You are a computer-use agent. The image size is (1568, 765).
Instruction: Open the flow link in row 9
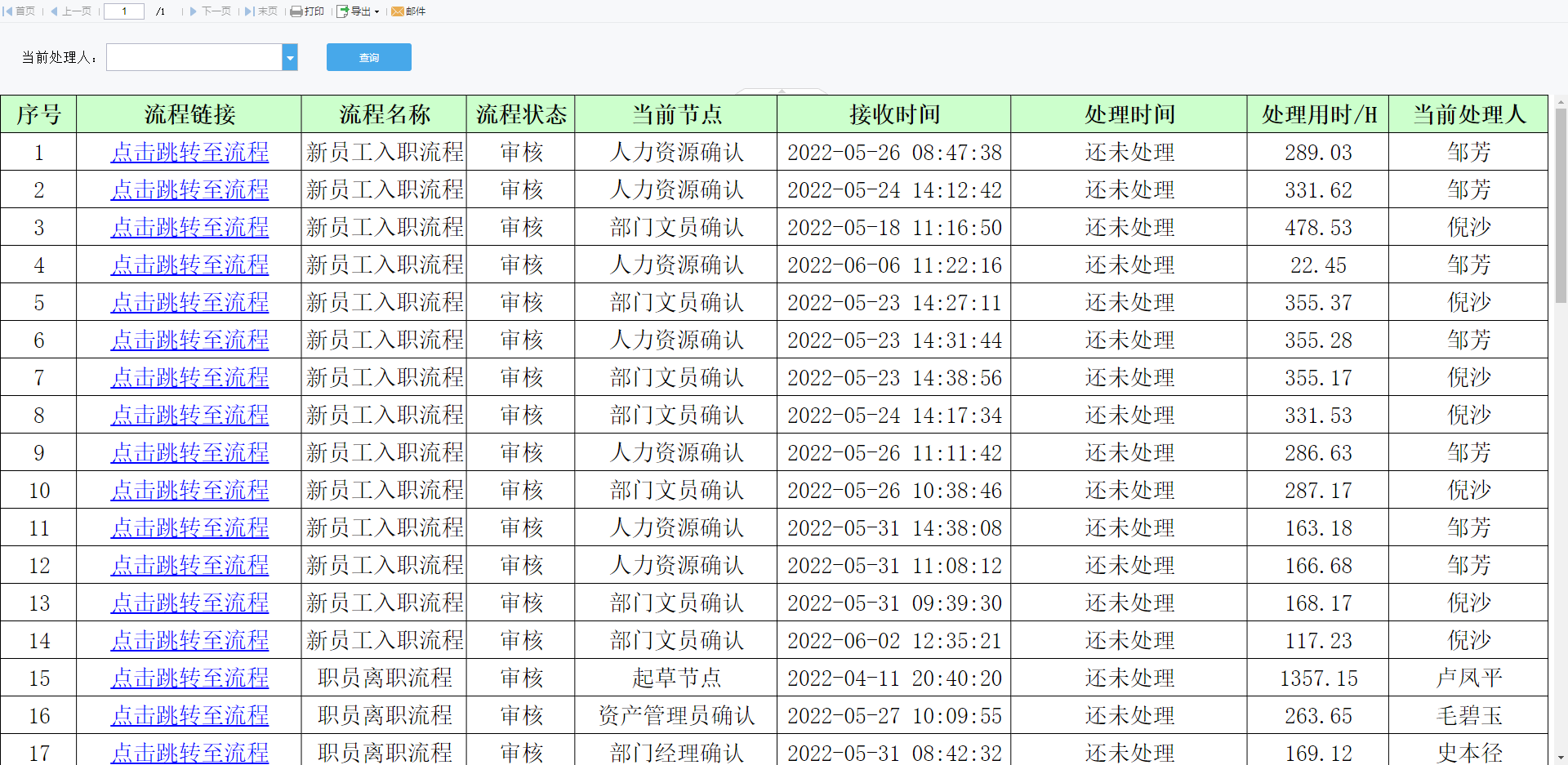tap(189, 452)
